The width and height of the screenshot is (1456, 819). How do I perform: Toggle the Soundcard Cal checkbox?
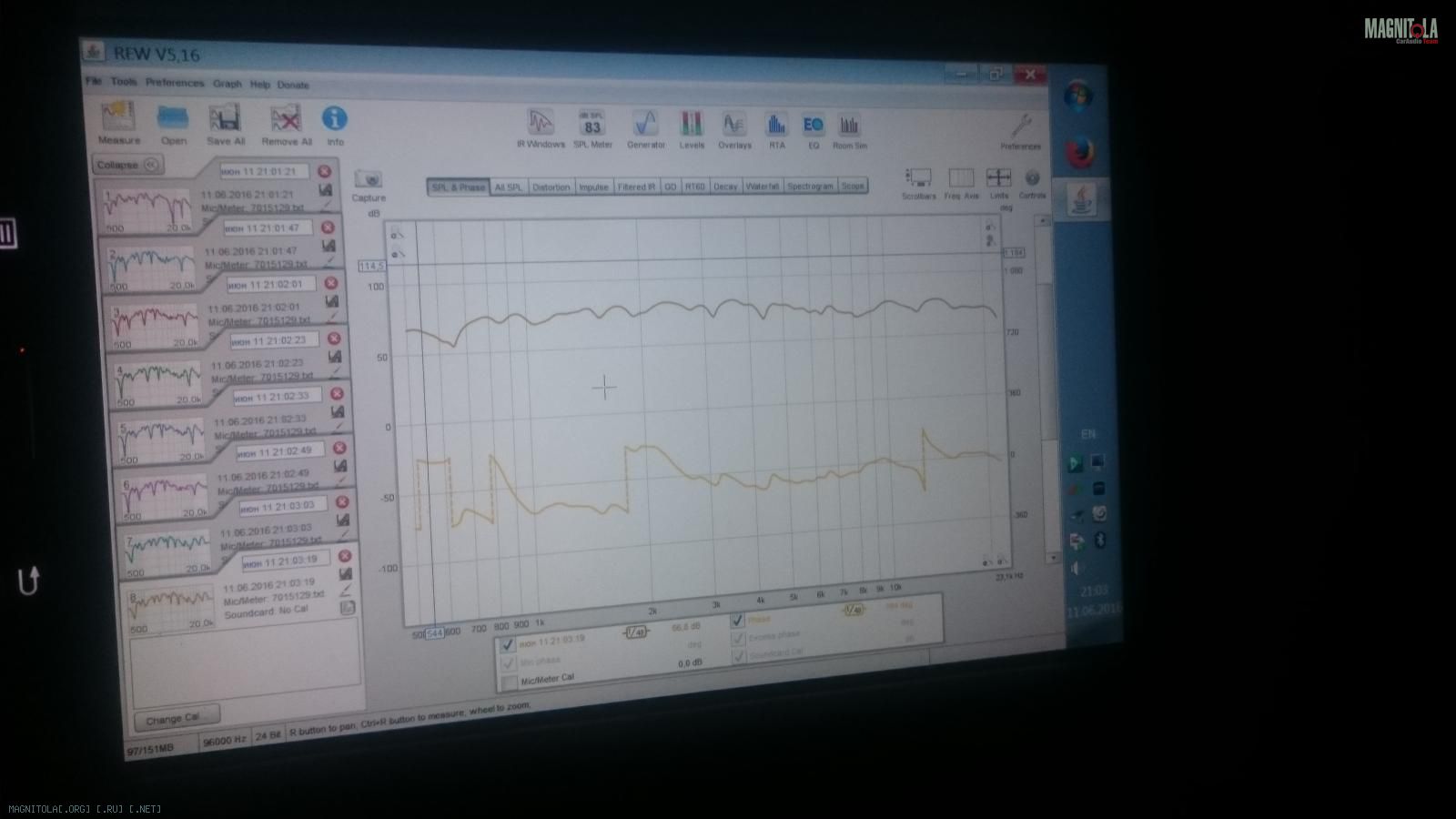point(739,655)
